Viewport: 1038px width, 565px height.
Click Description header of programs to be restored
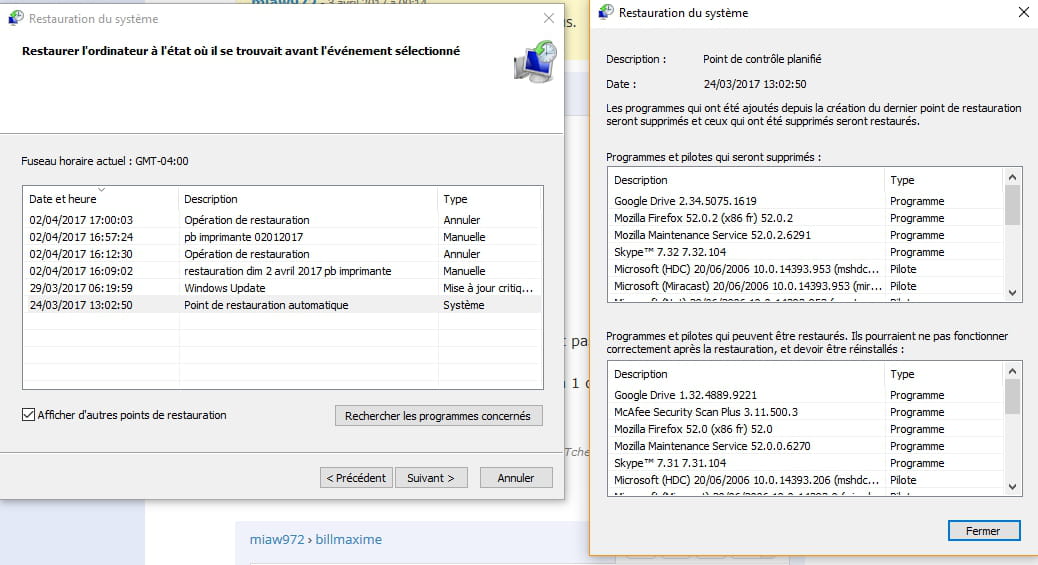coord(746,374)
